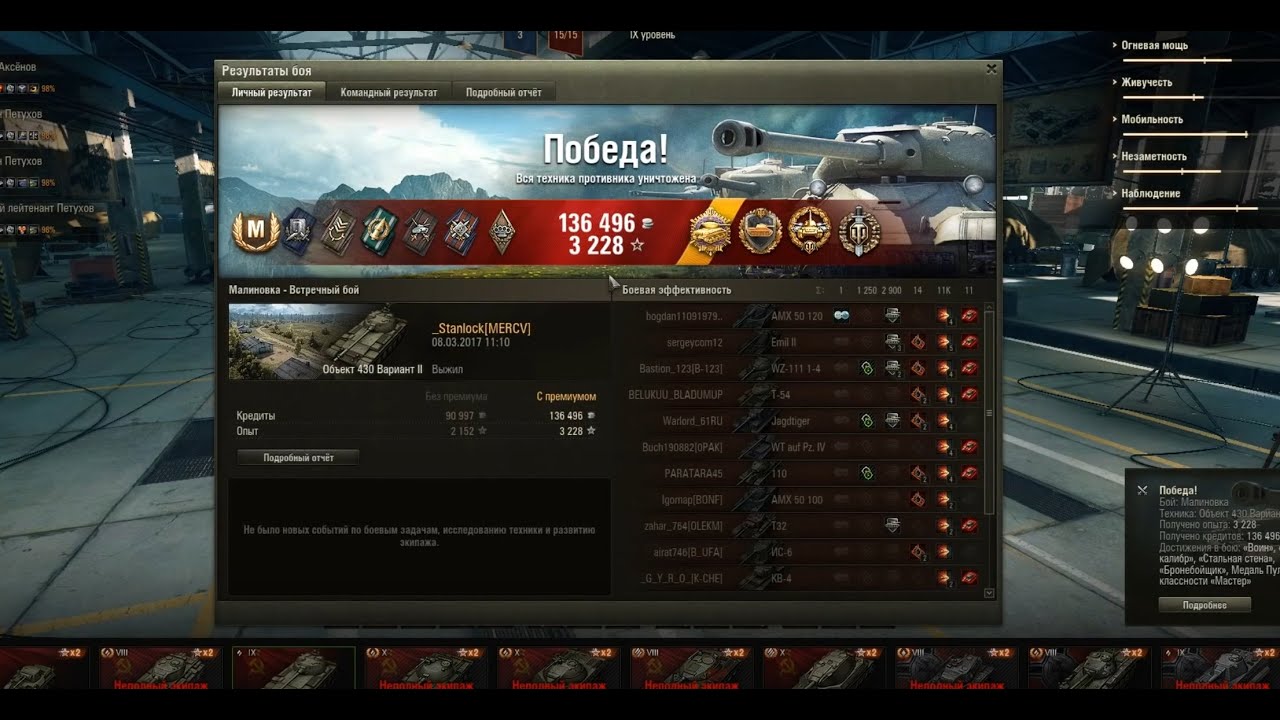The width and height of the screenshot is (1280, 720).
Task: Expand the Огневая мощь parameter section
Action: [x=1153, y=45]
